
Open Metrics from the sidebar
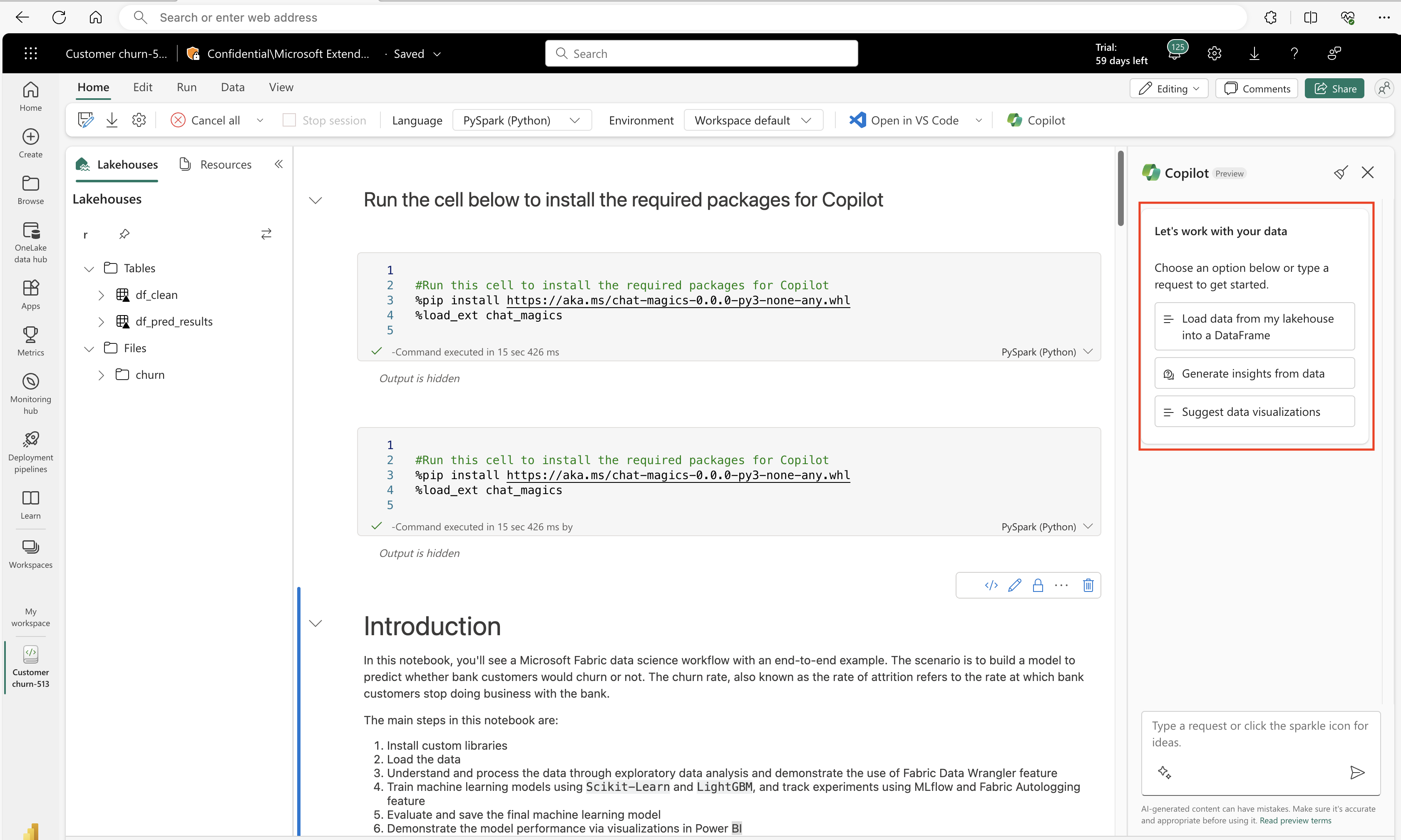point(30,341)
